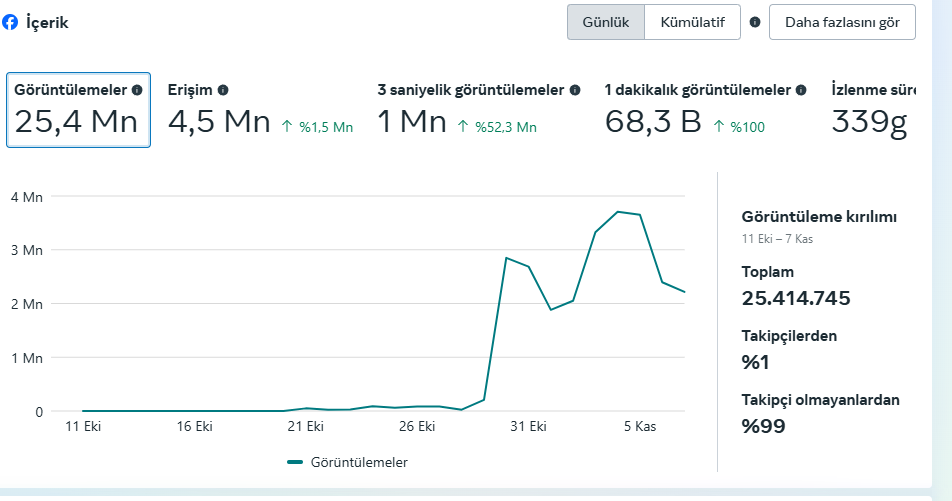
Task: Click the 21 Eki date label
Action: [306, 426]
